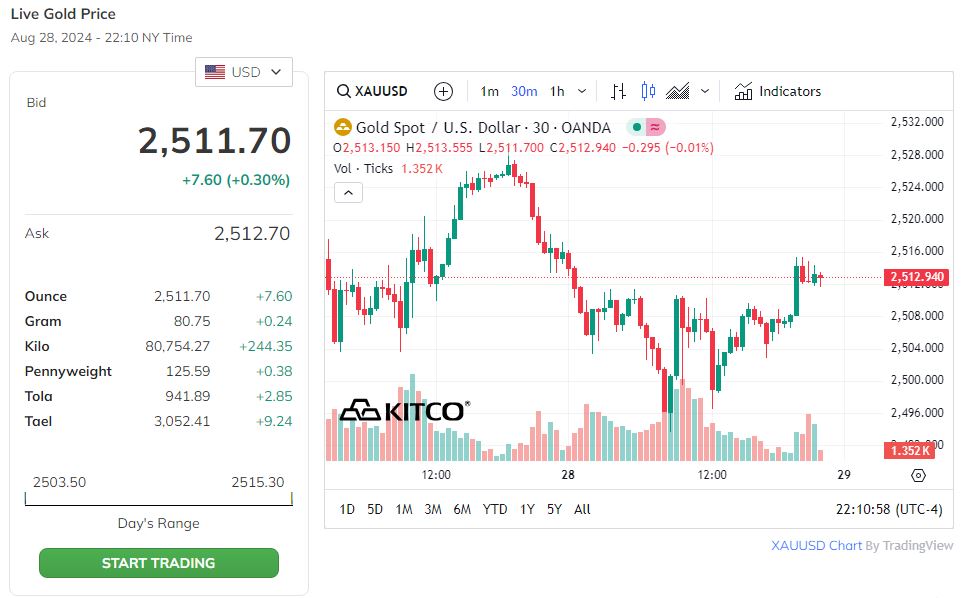Image resolution: width=966 pixels, height=598 pixels.
Task: Switch chart interval to 1m
Action: point(489,92)
